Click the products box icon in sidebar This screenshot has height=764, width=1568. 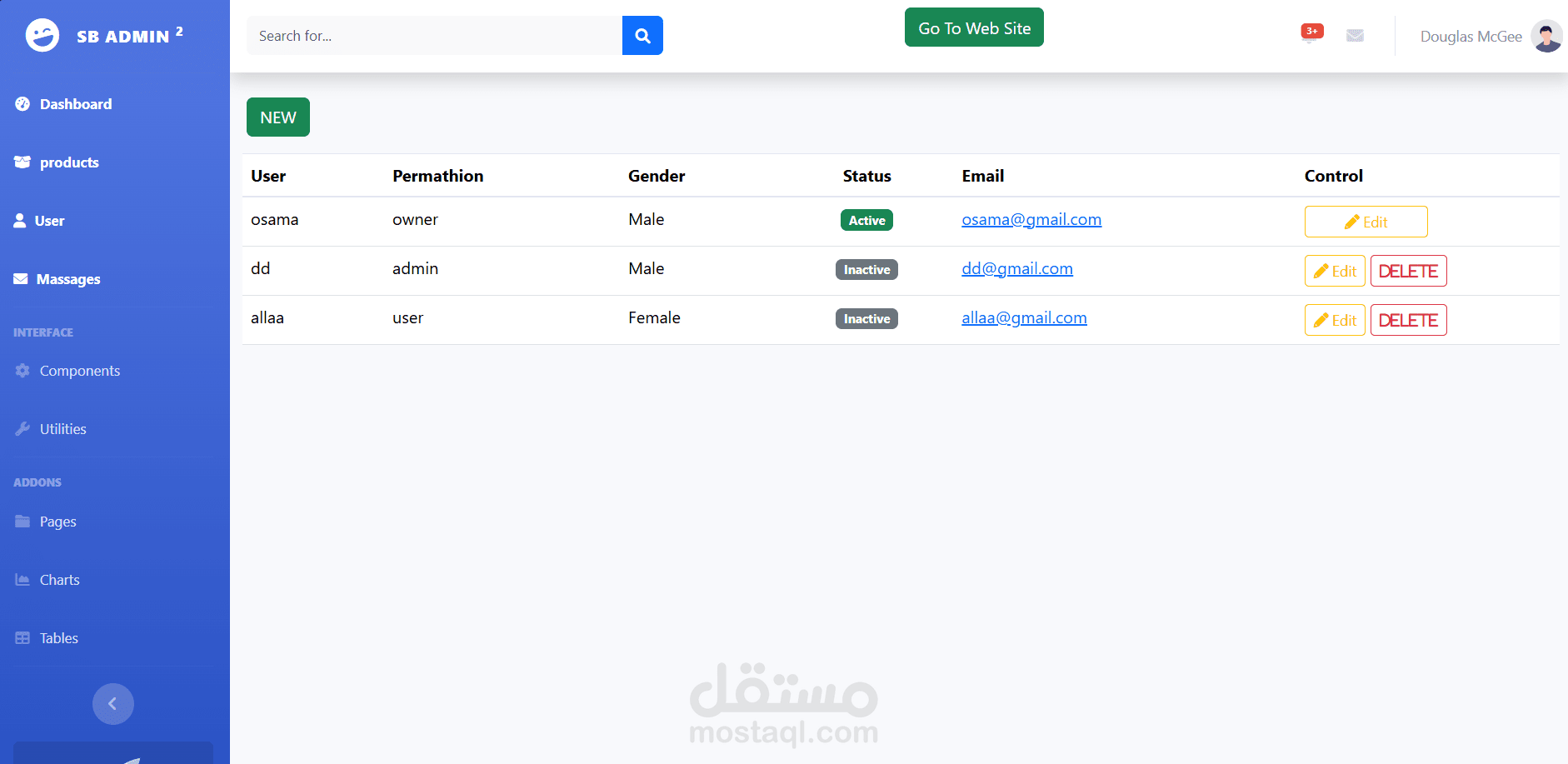[22, 162]
